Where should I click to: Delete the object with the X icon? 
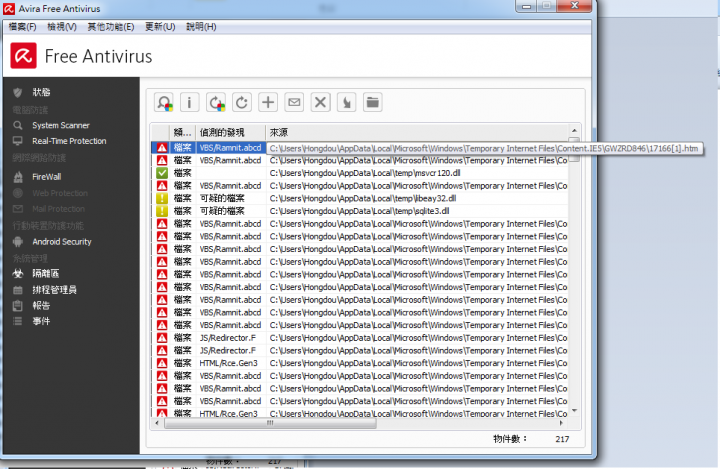point(321,102)
